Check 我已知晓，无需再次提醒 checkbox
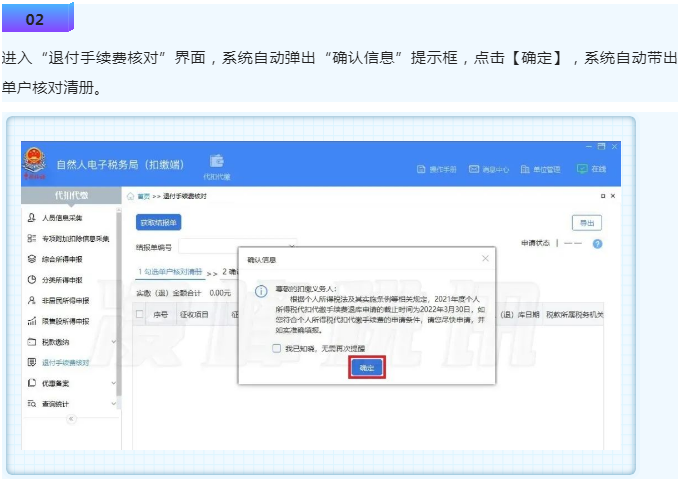Image resolution: width=678 pixels, height=484 pixels. (277, 348)
